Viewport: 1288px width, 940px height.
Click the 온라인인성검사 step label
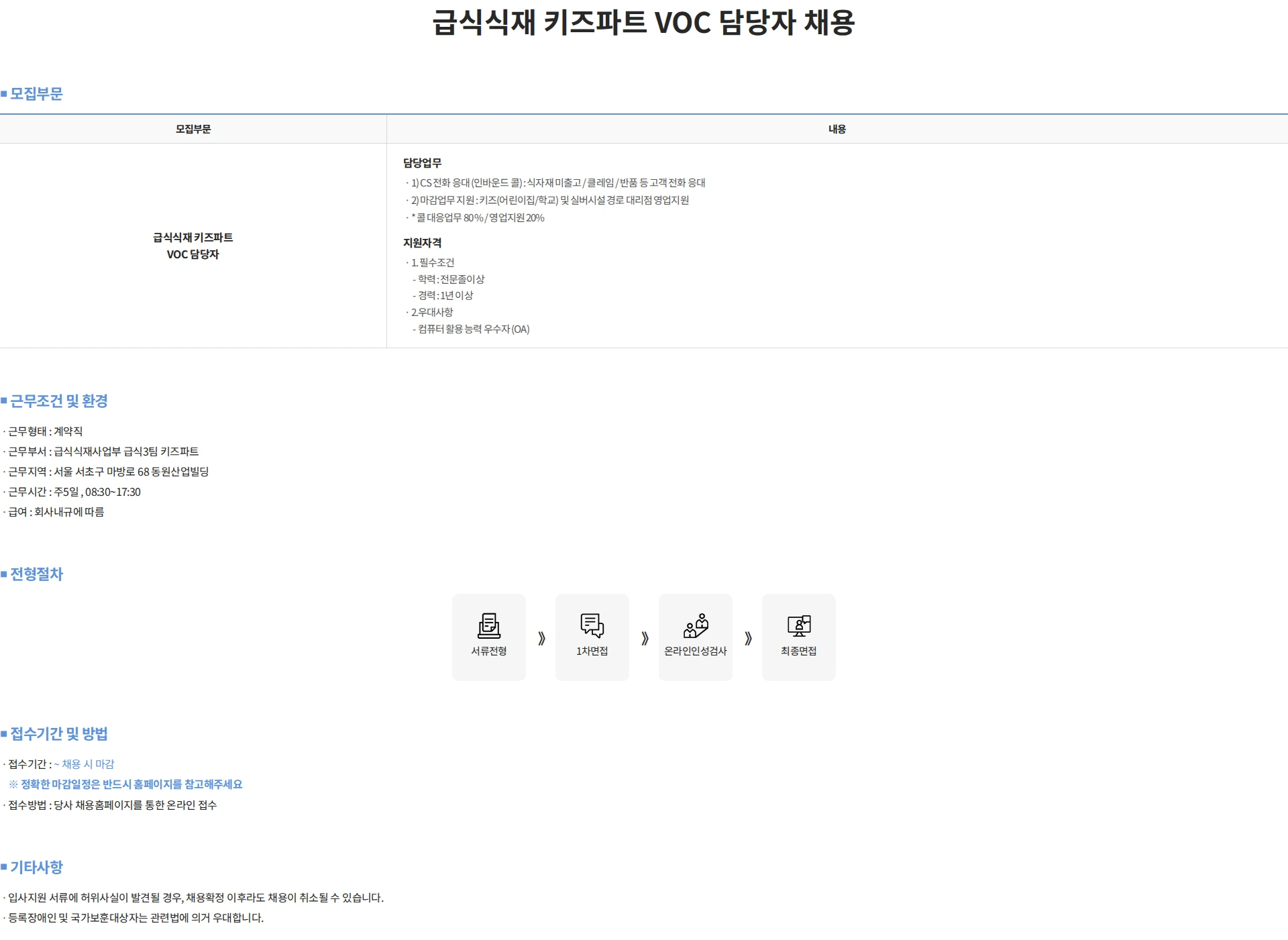click(x=696, y=651)
